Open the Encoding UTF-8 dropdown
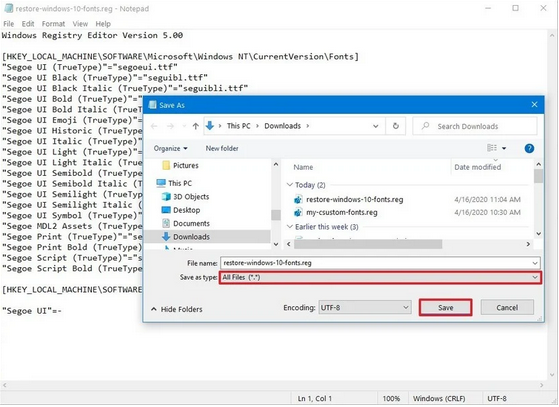The image size is (559, 407). click(x=365, y=308)
